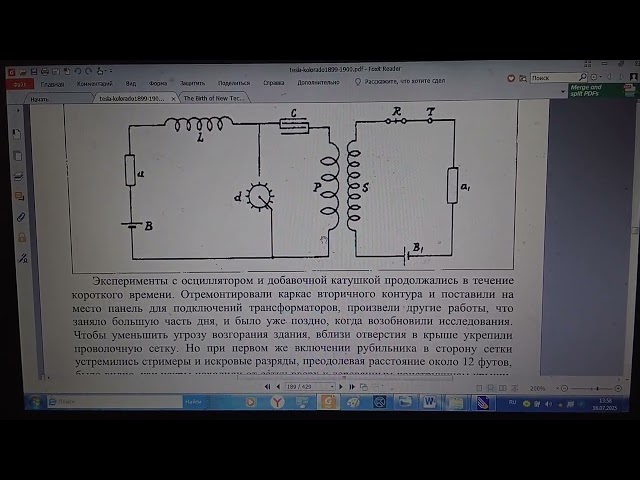Open the Справка ribbon tab
This screenshot has height=480, width=640.
[x=273, y=82]
